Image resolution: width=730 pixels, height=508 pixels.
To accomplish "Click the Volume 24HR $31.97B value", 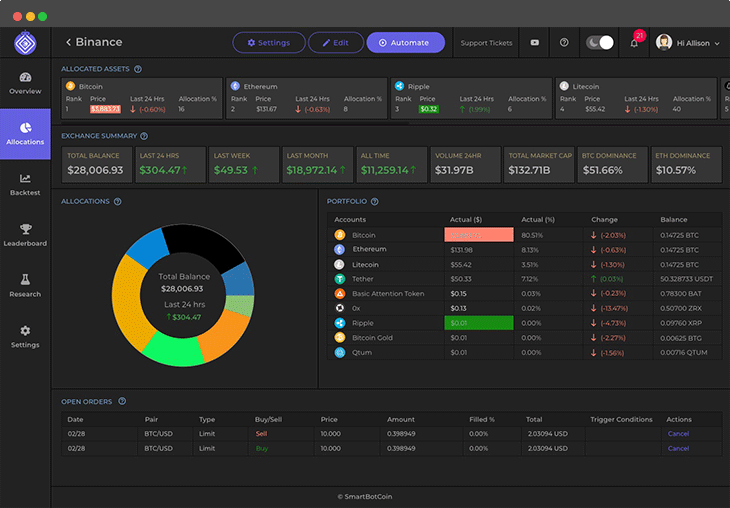I will point(454,170).
